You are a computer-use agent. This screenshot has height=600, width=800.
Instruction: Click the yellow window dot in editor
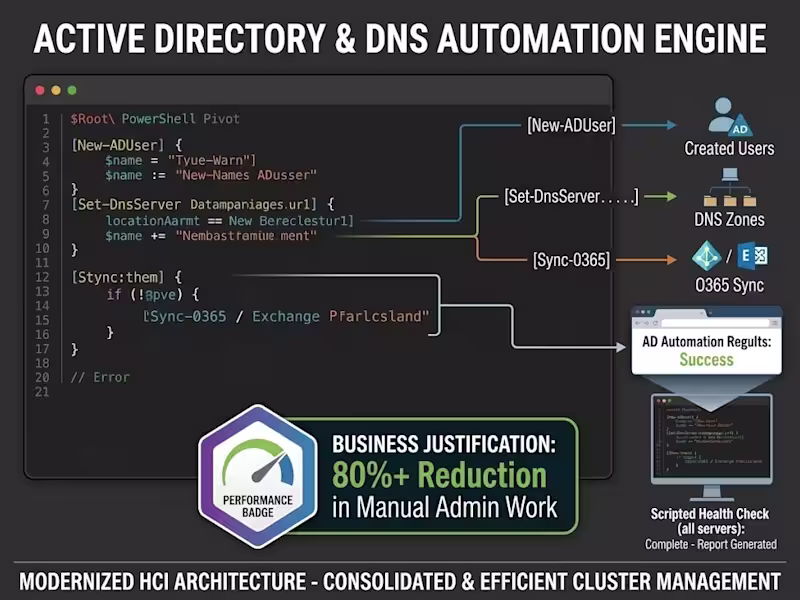click(56, 90)
